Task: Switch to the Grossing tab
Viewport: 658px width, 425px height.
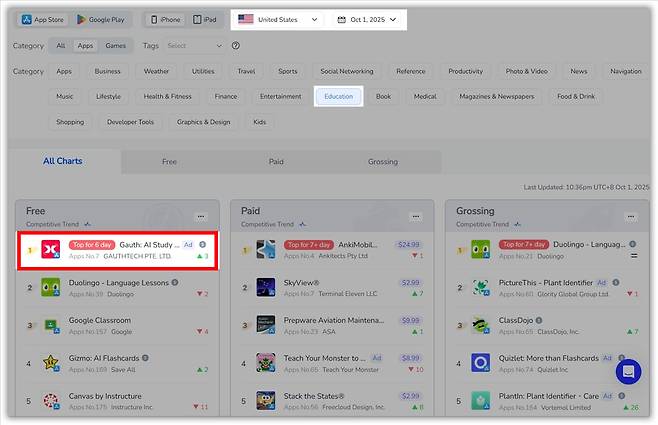Action: coord(383,162)
